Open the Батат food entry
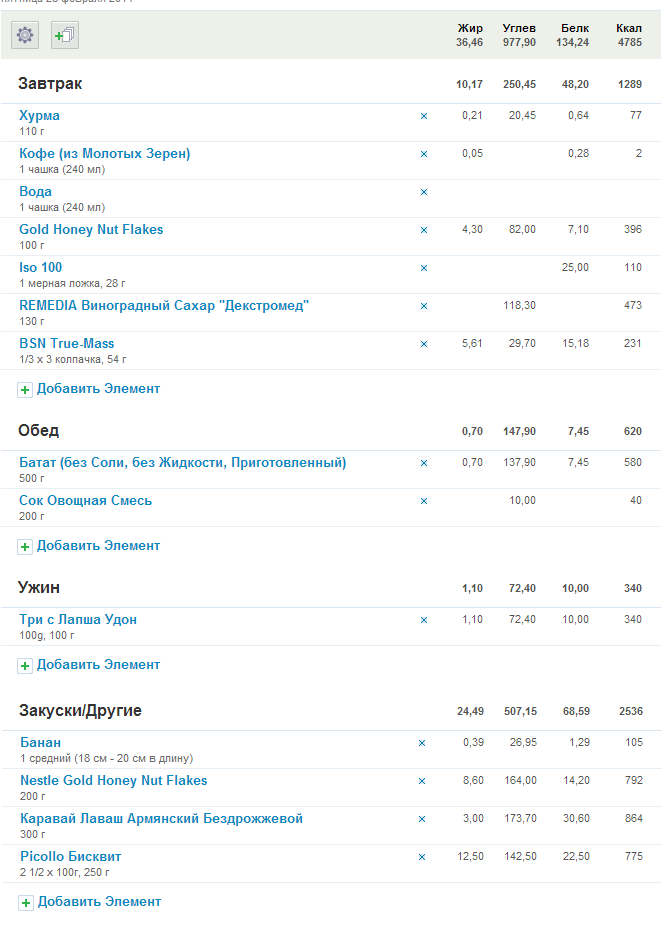This screenshot has height=929, width=669. pos(183,463)
